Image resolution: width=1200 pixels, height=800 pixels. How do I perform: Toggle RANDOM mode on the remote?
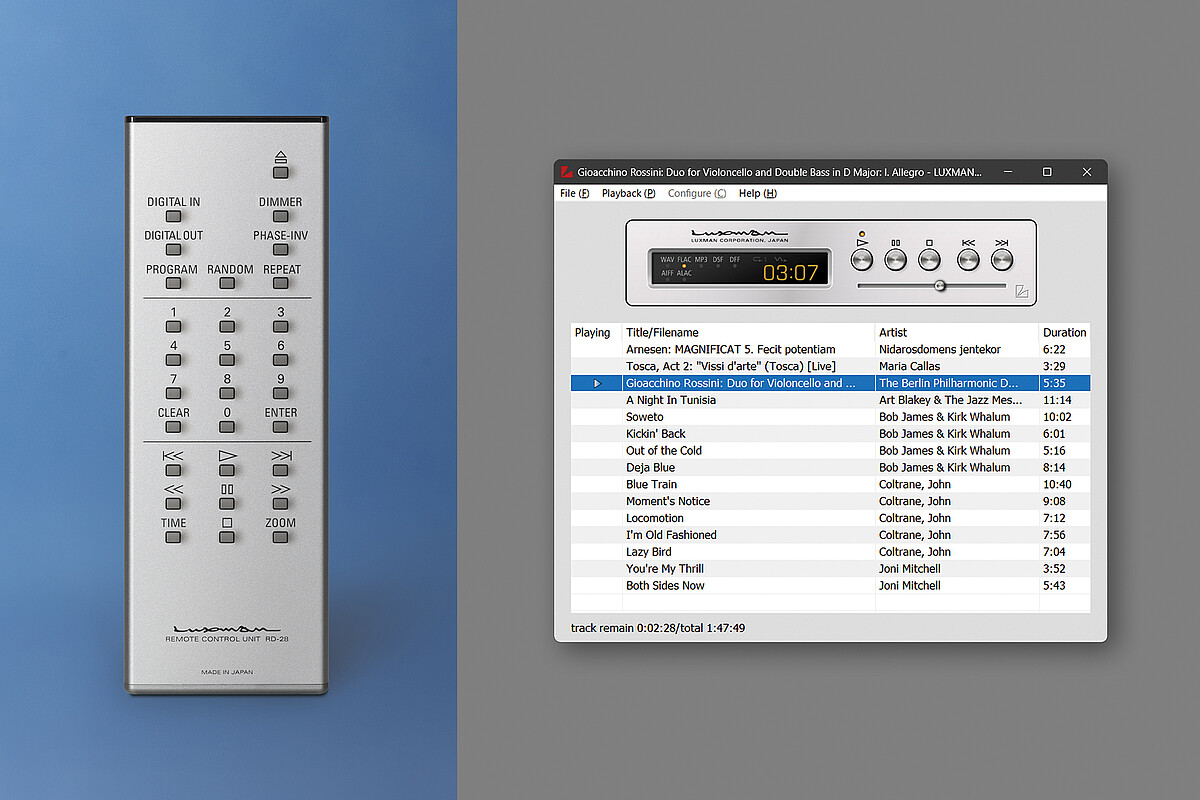point(227,283)
